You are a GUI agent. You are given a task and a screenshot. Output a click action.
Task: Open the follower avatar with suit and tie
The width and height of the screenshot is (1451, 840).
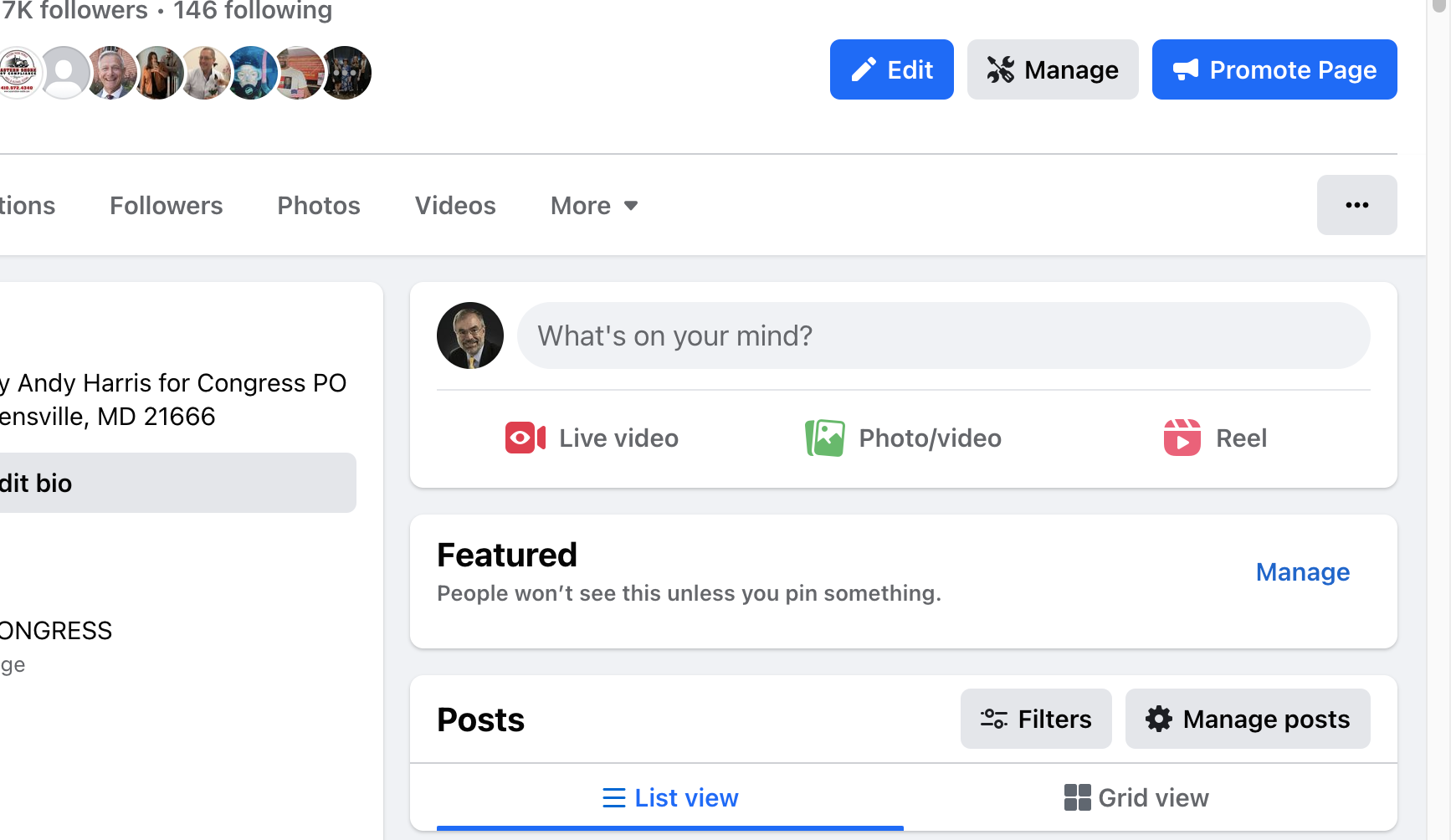111,73
